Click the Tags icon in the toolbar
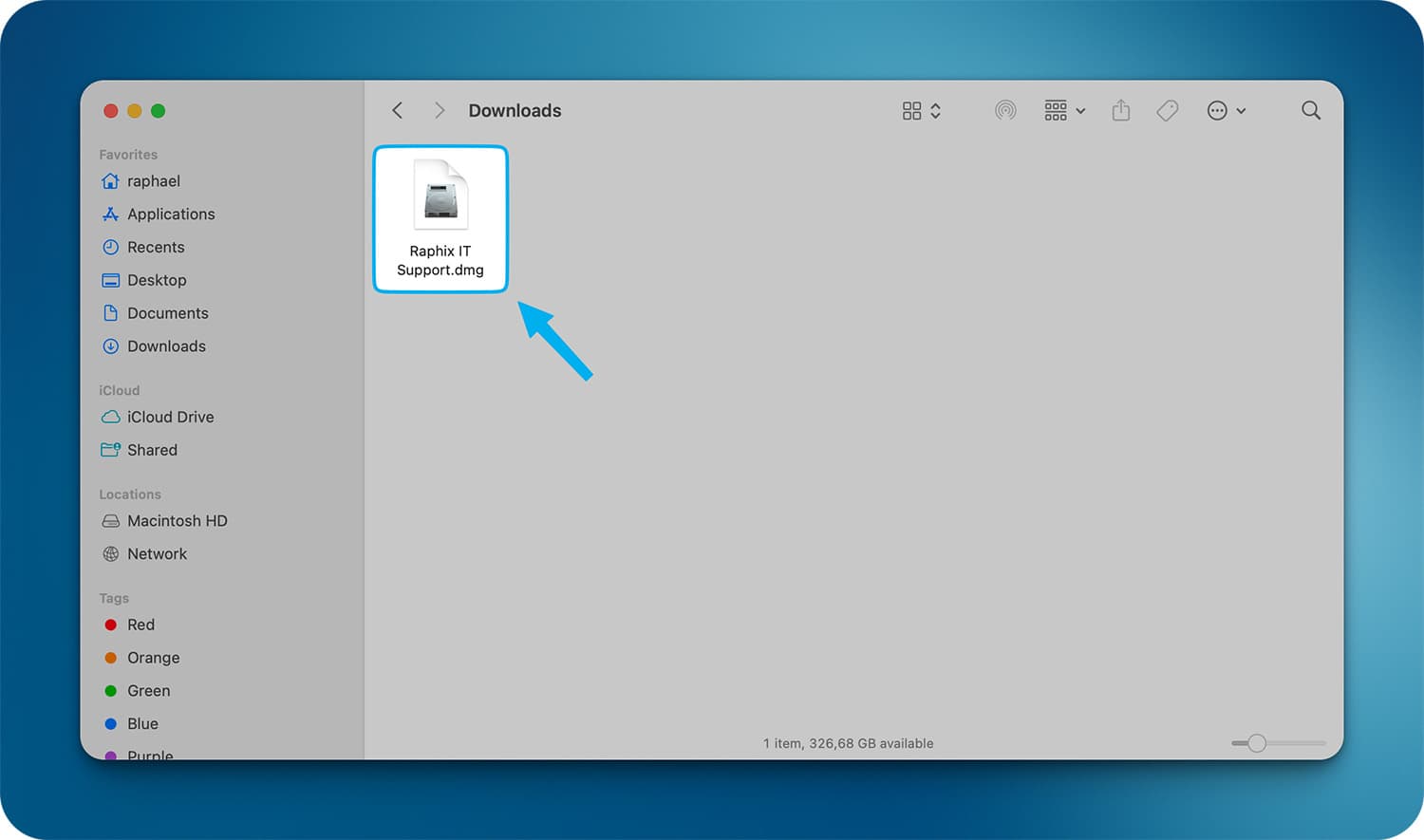The width and height of the screenshot is (1424, 840). pos(1168,111)
